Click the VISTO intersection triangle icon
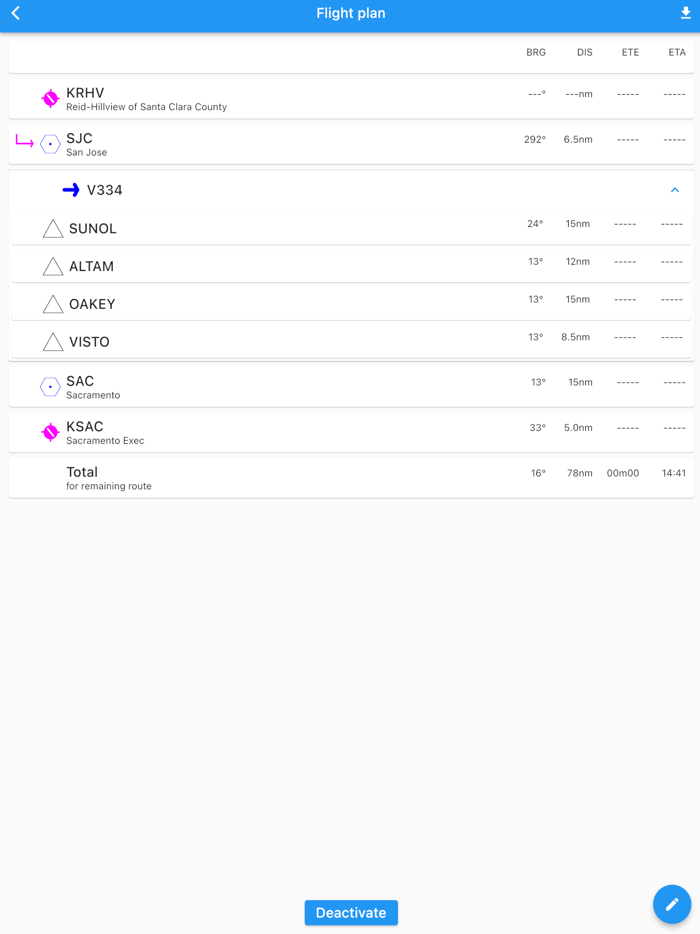Screen dimensions: 700x934 tap(52, 341)
